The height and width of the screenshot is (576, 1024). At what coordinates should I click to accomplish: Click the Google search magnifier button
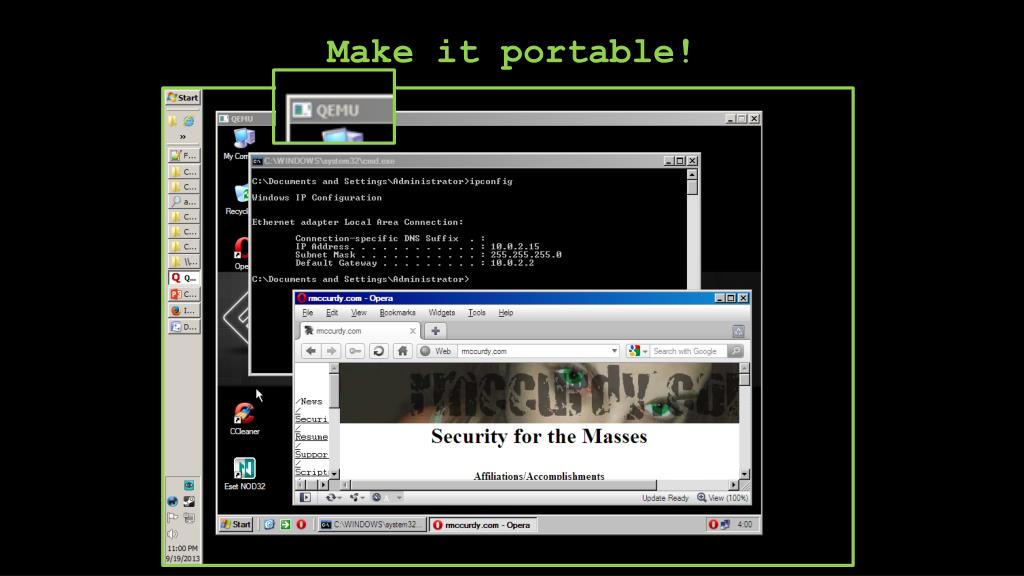735,351
